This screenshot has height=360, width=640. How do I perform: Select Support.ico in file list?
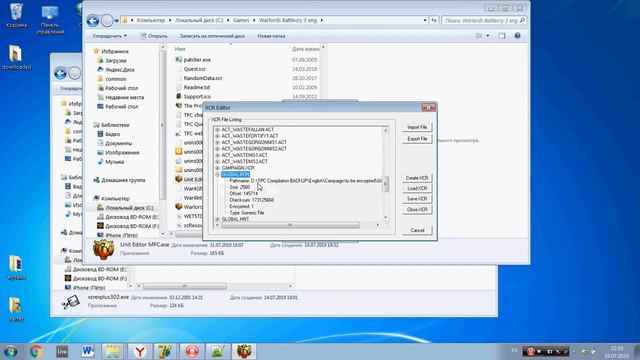[x=193, y=96]
